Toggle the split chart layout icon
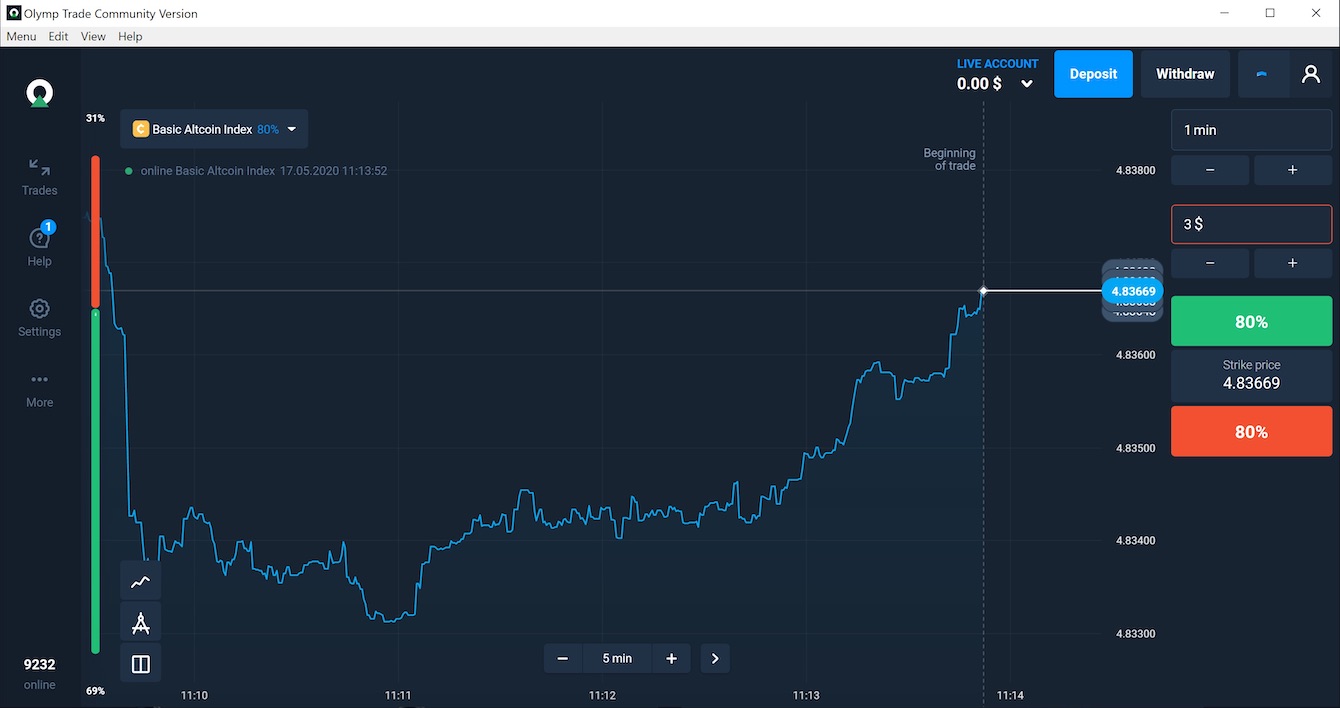 pos(141,664)
